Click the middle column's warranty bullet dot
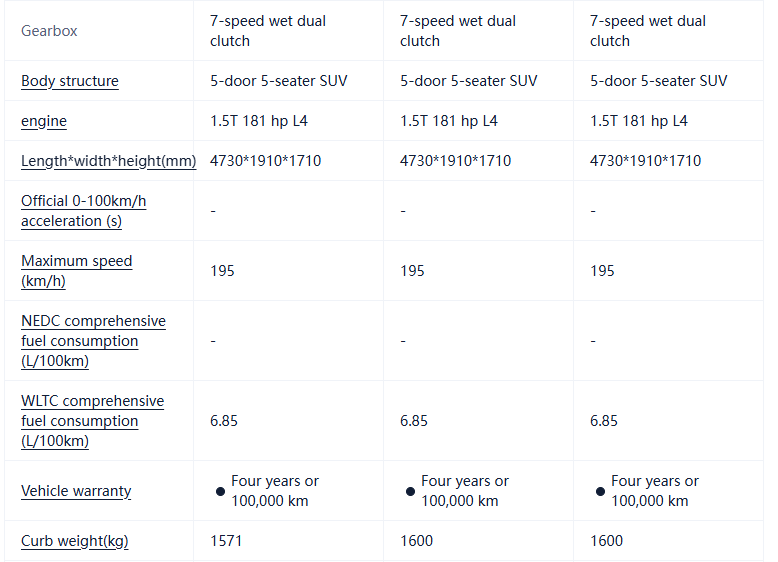The width and height of the screenshot is (778, 562). point(410,491)
